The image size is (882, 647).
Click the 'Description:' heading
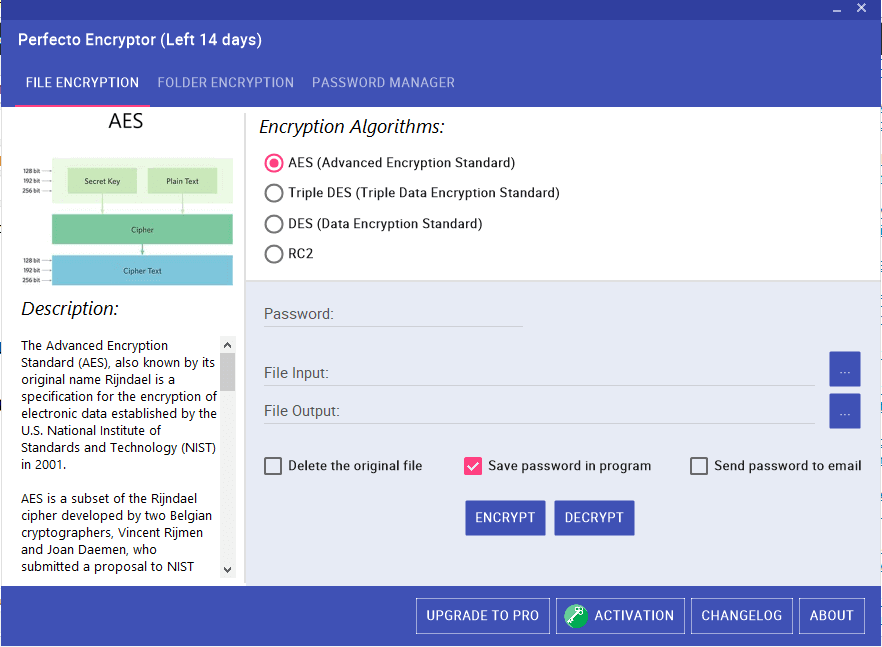click(70, 309)
